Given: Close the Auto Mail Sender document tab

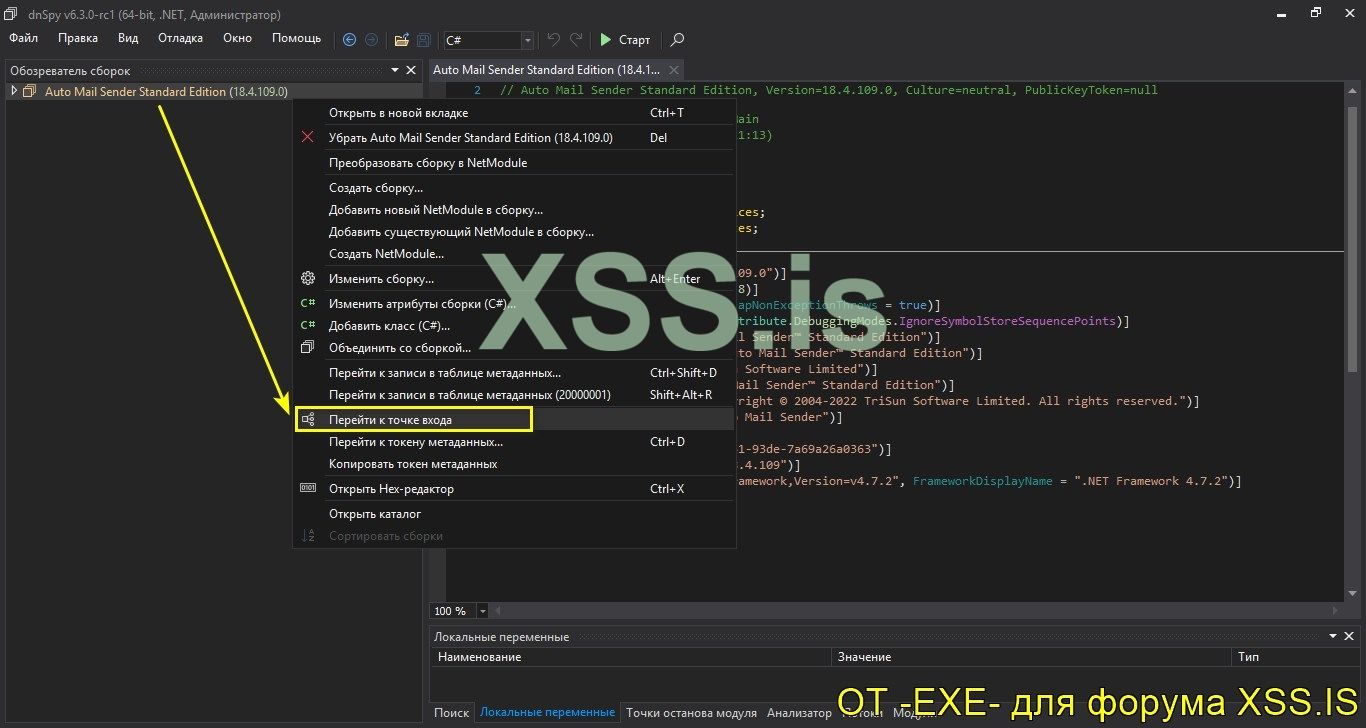Looking at the screenshot, I should [674, 70].
